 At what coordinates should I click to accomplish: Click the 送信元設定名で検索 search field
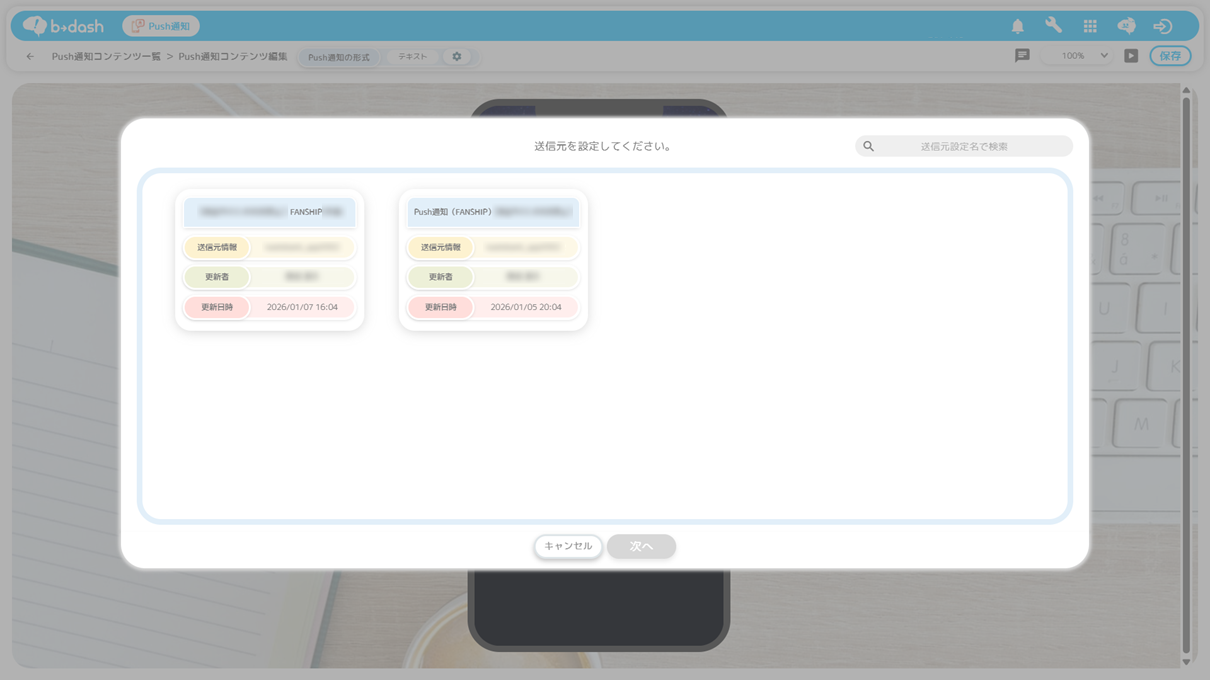pos(964,146)
